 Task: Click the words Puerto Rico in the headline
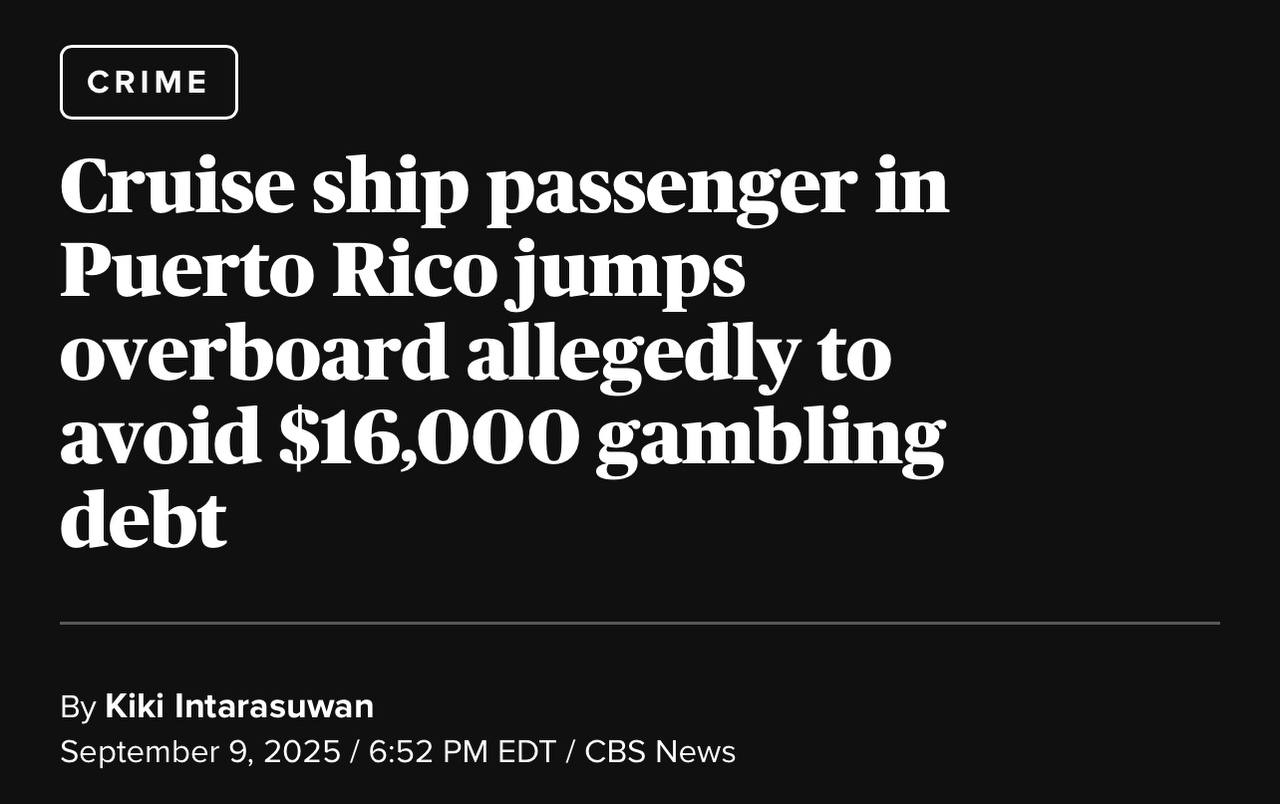279,272
